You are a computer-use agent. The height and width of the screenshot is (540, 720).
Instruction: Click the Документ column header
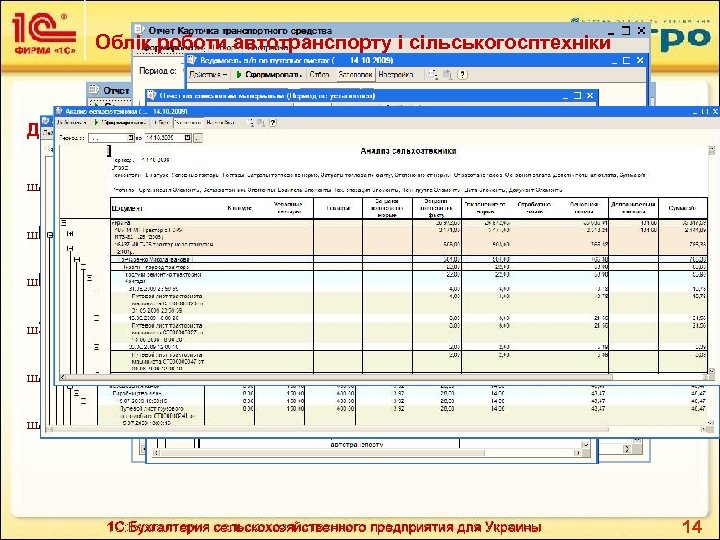pyautogui.click(x=127, y=208)
